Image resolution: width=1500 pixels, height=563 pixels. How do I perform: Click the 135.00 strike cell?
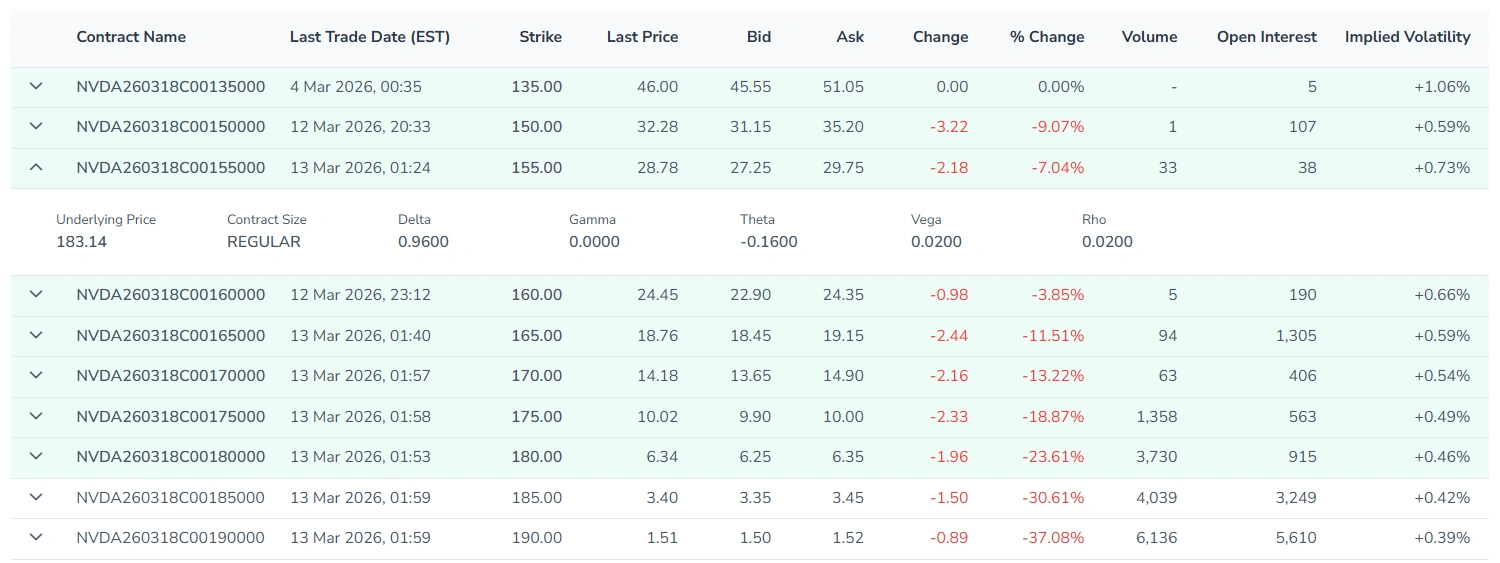click(x=537, y=87)
